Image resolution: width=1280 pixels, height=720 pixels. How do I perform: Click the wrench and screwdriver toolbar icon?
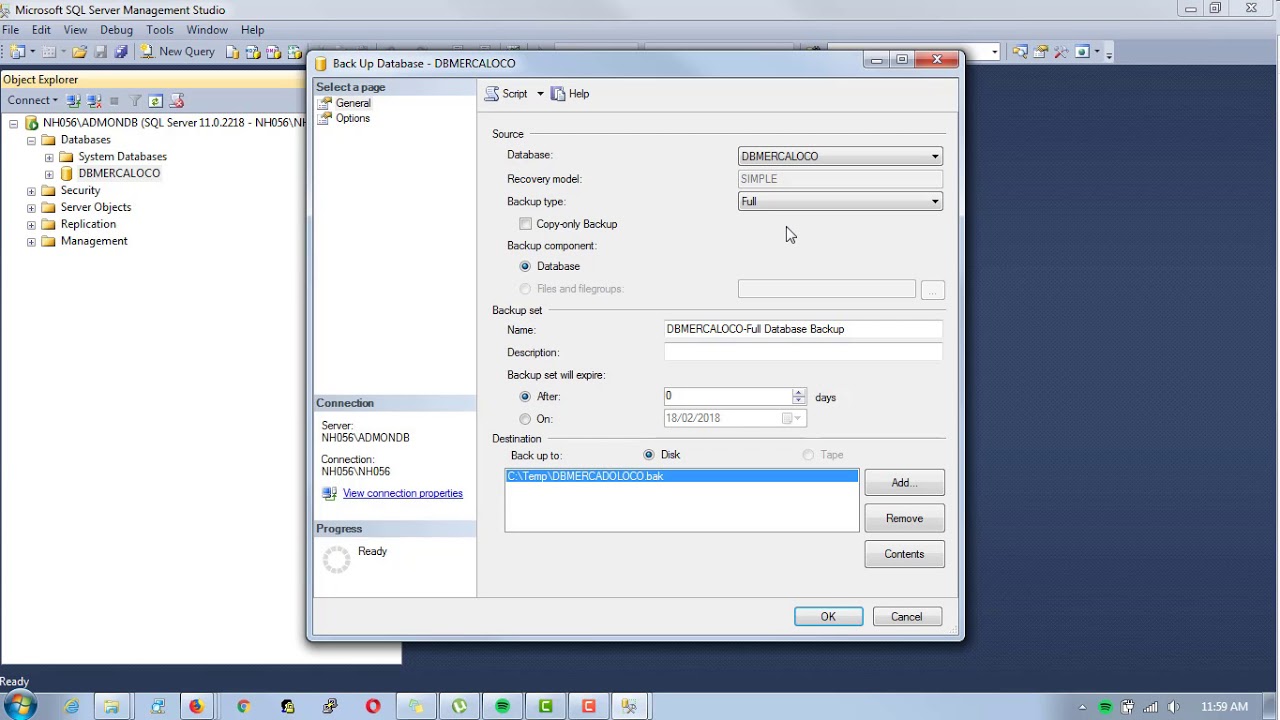point(1061,51)
